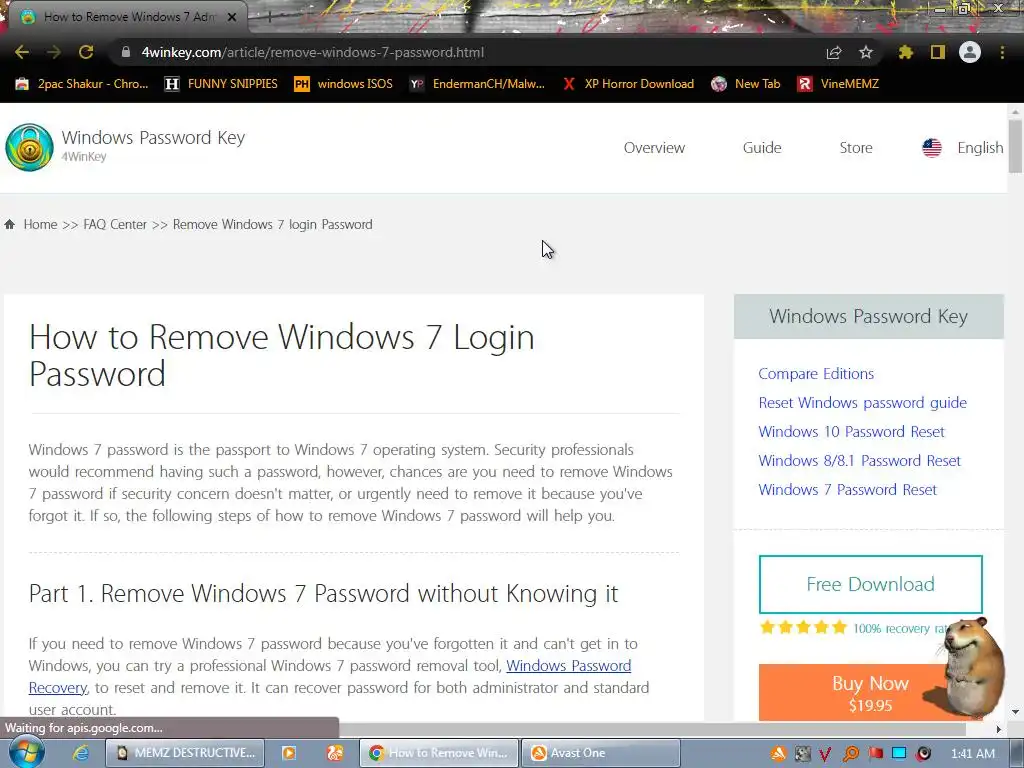Click the home icon in breadcrumb
Image resolution: width=1024 pixels, height=768 pixels.
10,225
